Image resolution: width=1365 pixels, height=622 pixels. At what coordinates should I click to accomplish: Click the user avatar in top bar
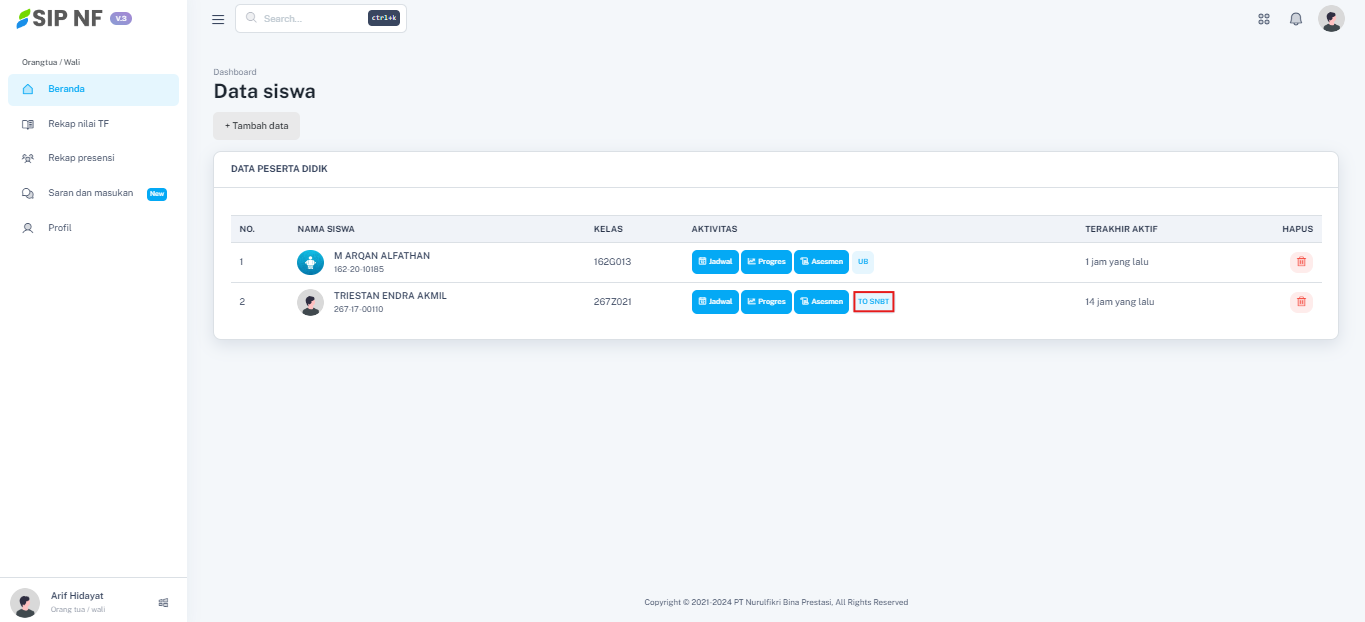pyautogui.click(x=1331, y=19)
